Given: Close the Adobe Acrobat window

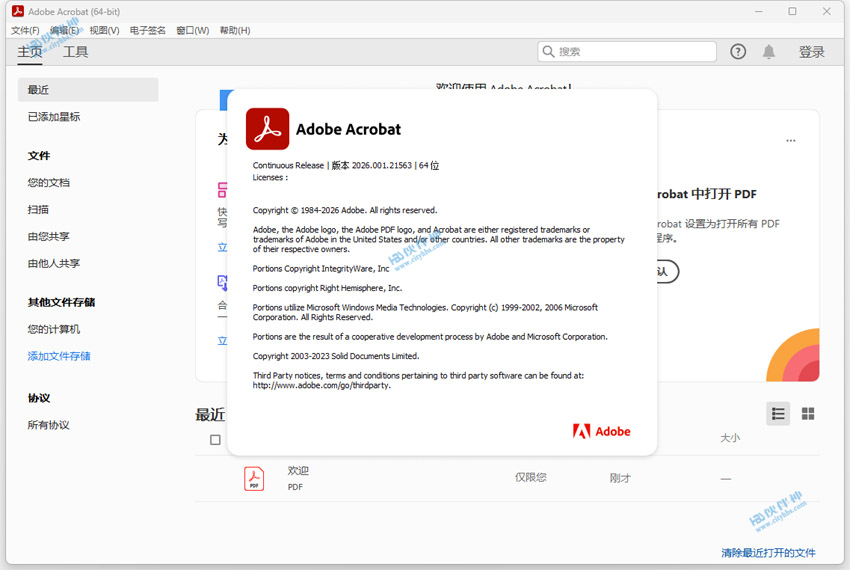Looking at the screenshot, I should pyautogui.click(x=826, y=11).
